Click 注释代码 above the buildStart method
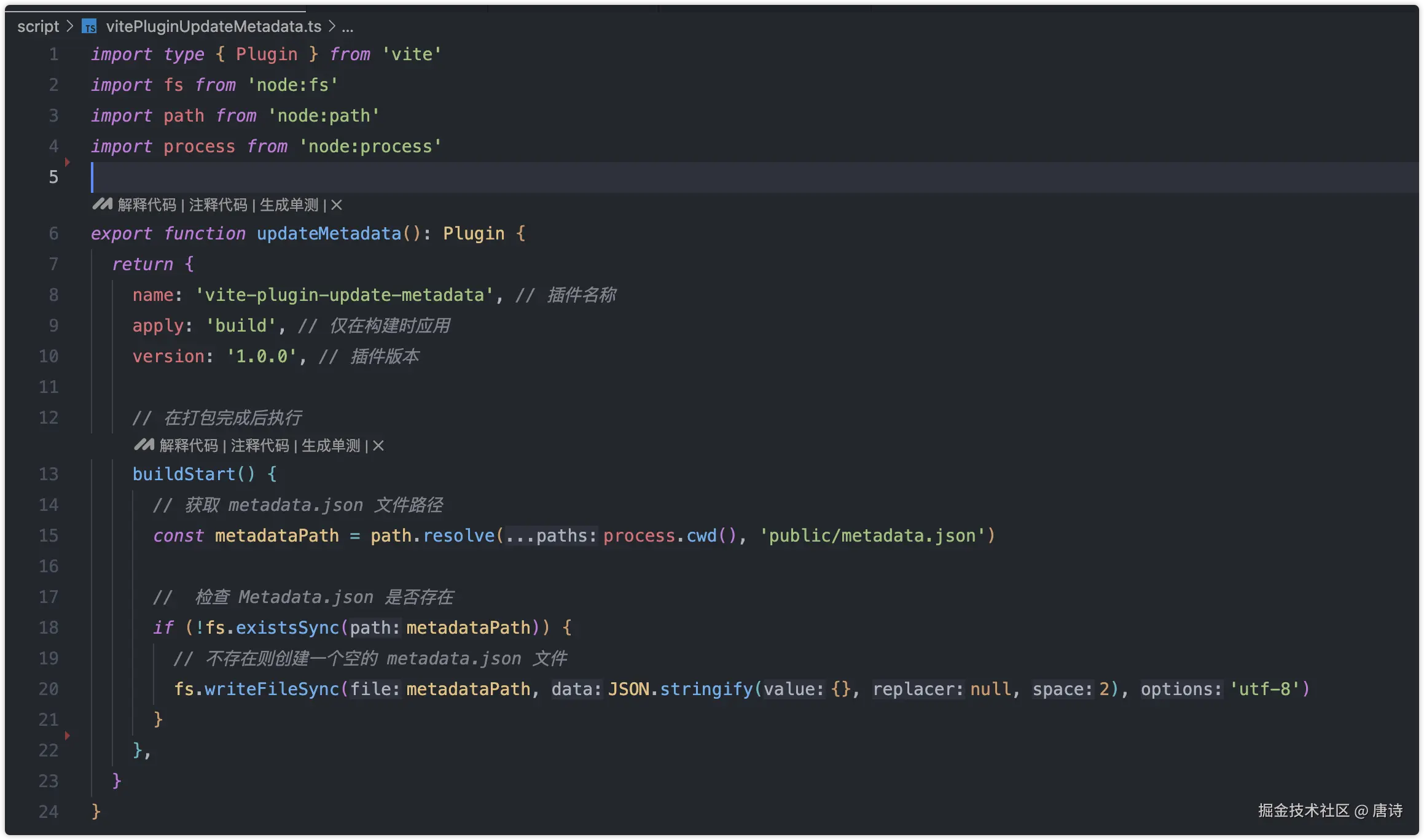 tap(259, 446)
